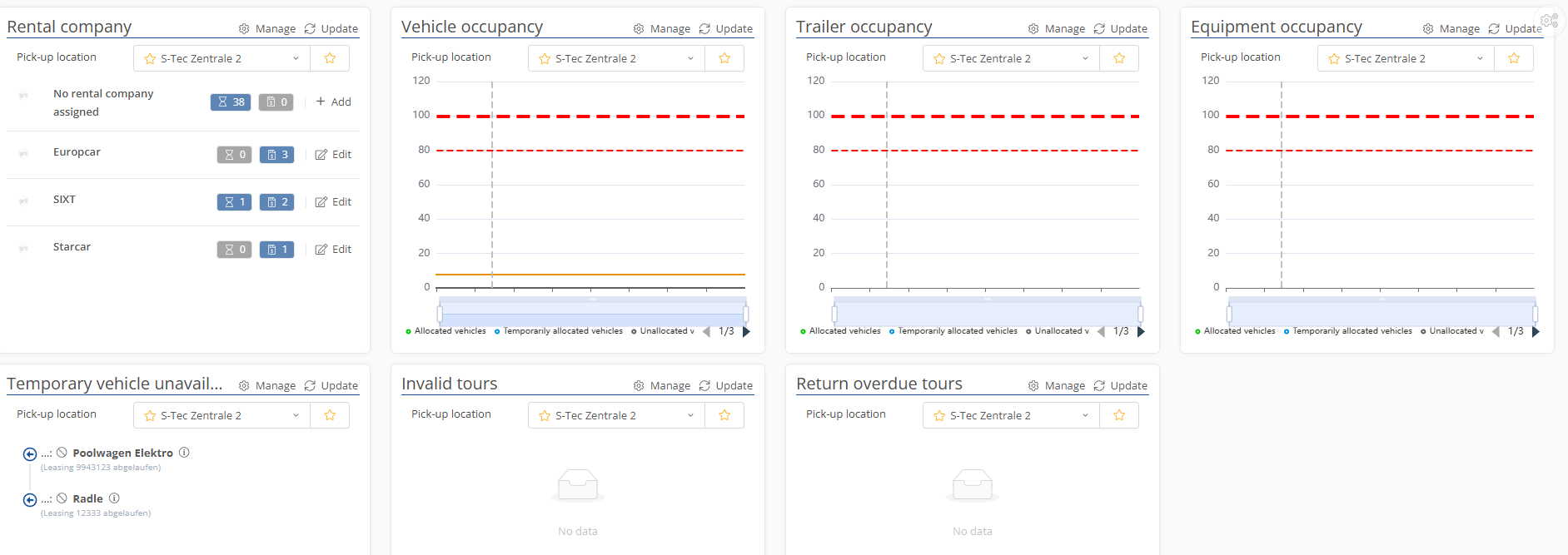Click the info icon next to Radle

114,498
